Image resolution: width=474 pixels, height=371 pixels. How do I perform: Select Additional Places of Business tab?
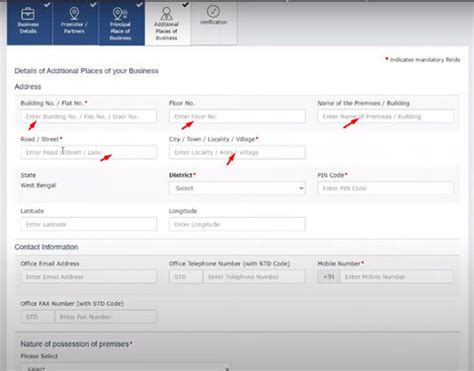coord(168,23)
